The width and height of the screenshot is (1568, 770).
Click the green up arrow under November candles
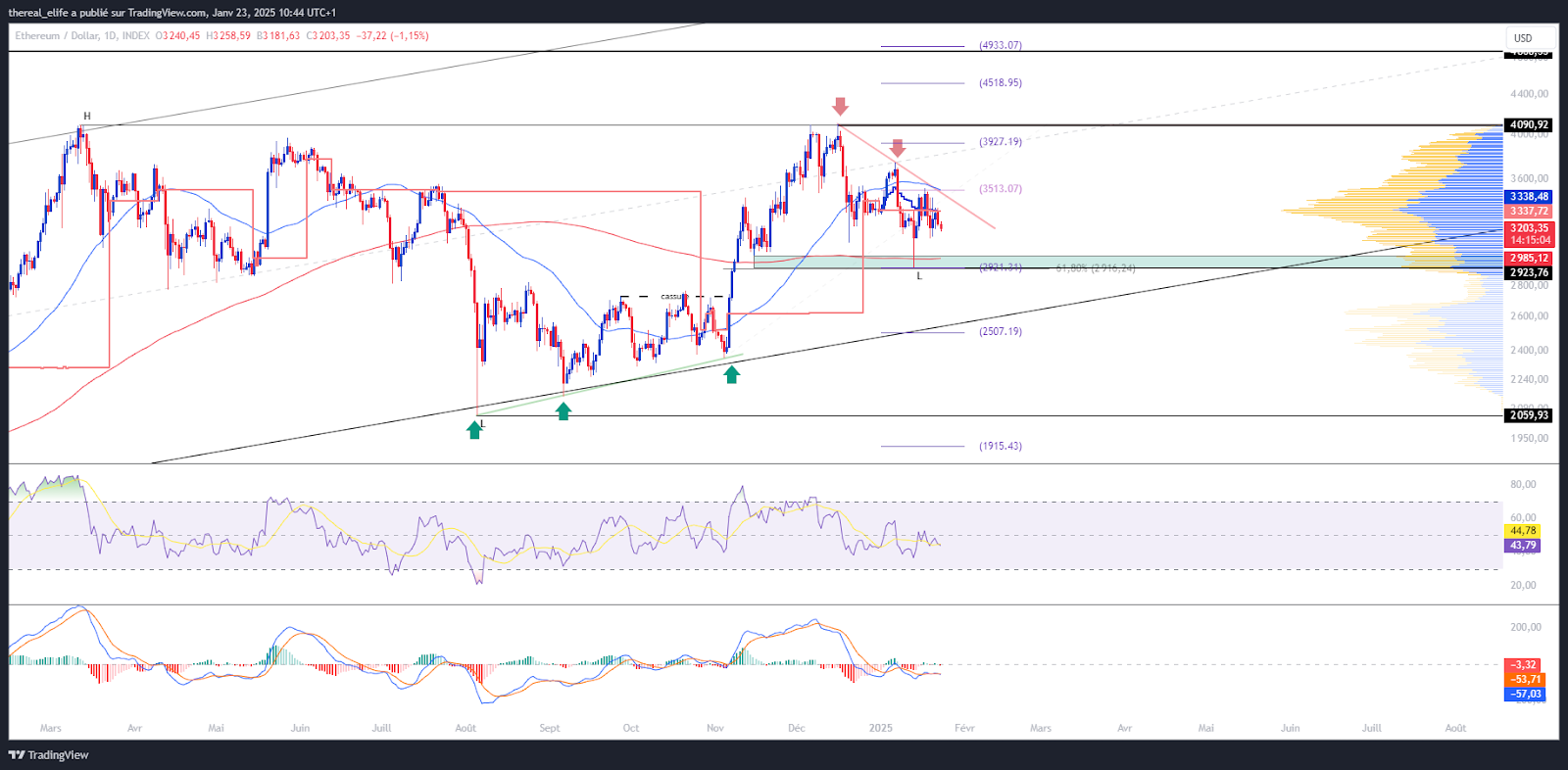pyautogui.click(x=731, y=373)
